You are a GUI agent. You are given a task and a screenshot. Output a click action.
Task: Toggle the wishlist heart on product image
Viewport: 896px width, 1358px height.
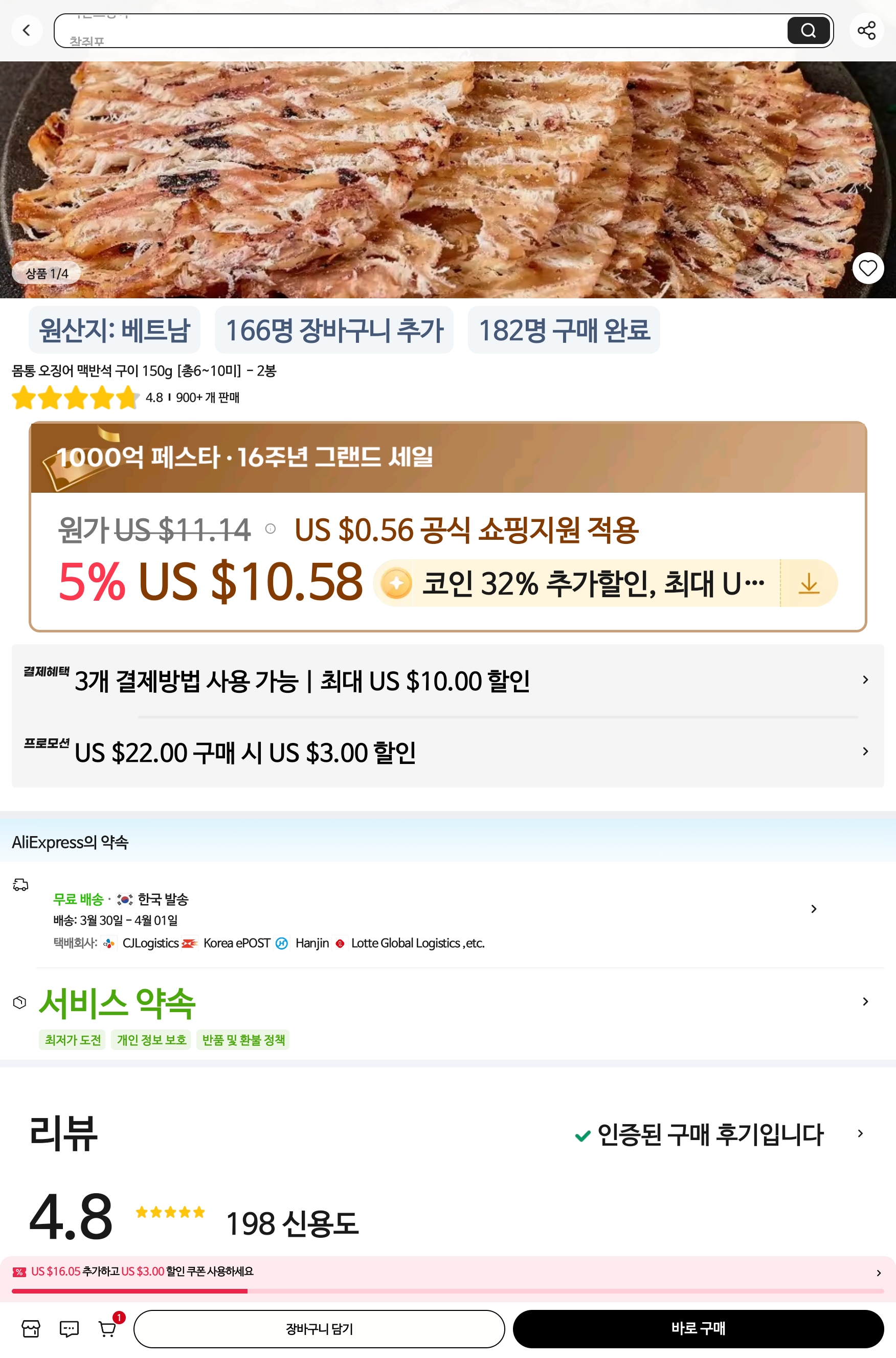pos(867,268)
